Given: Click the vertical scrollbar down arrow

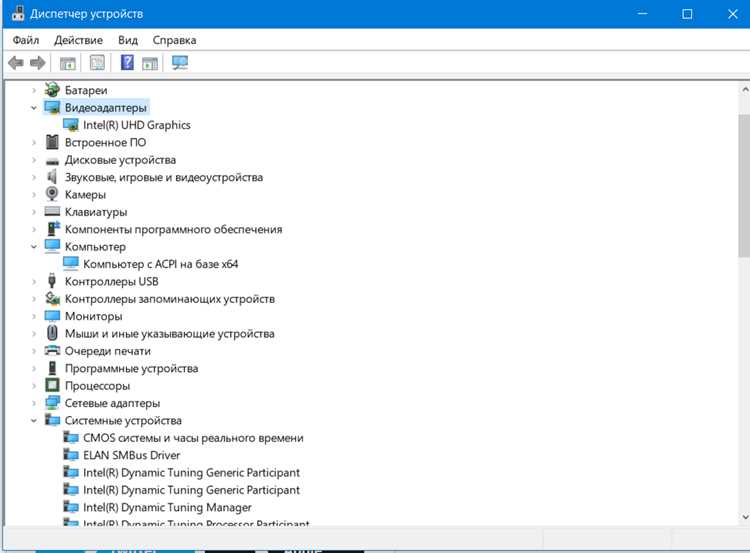Looking at the screenshot, I should [x=744, y=517].
